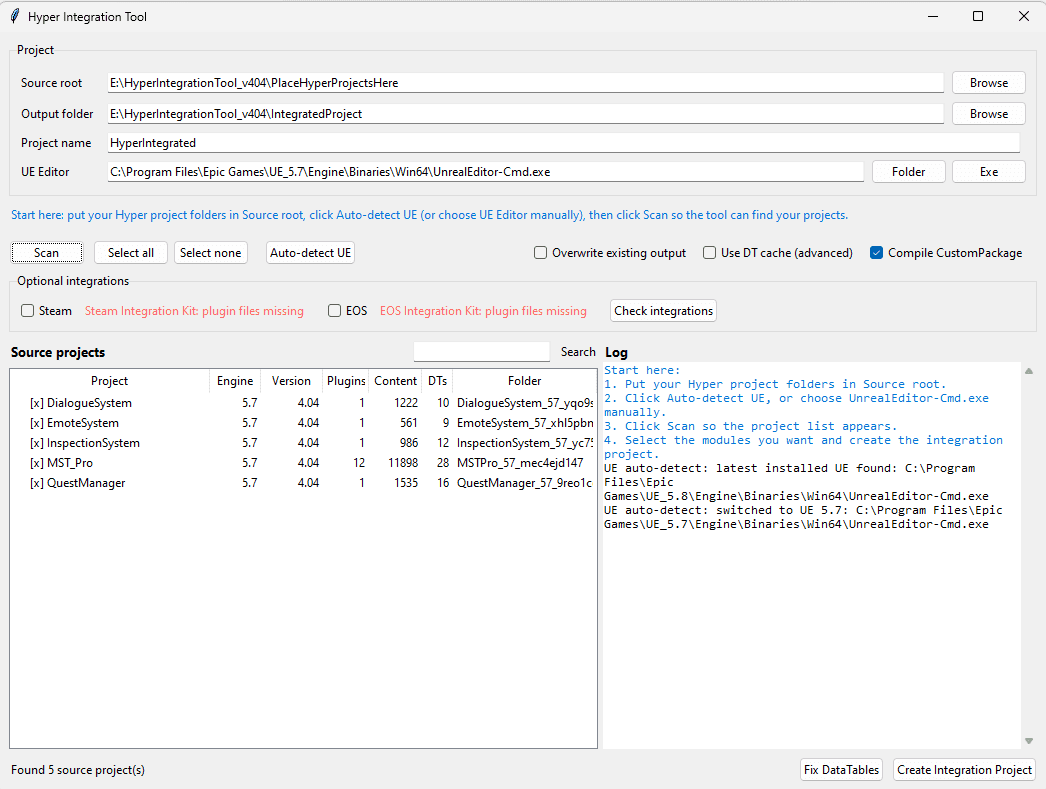The width and height of the screenshot is (1046, 789).
Task: Toggle the [x] QuestManager project row
Action: pyautogui.click(x=304, y=483)
